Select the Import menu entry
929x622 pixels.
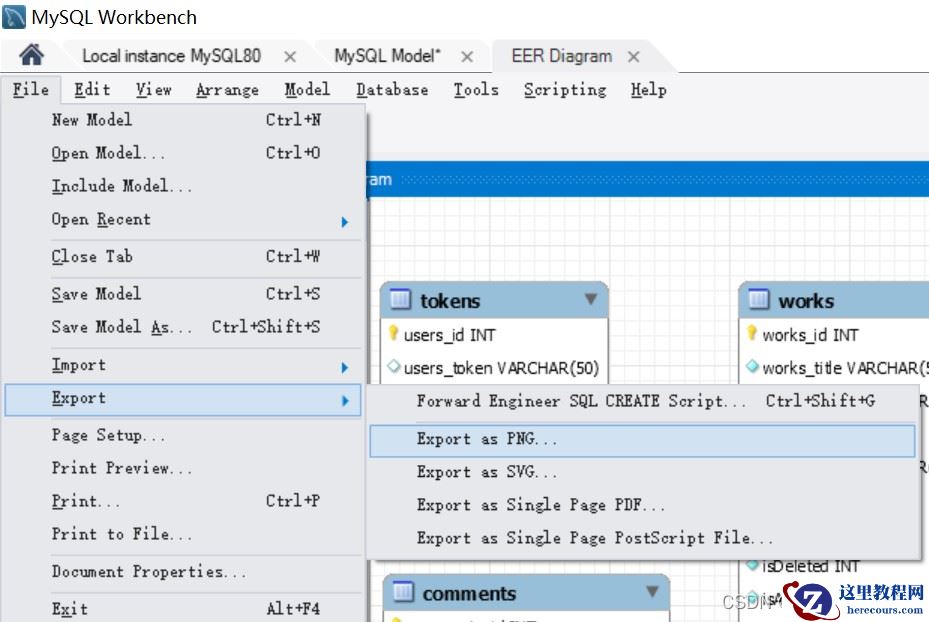183,365
